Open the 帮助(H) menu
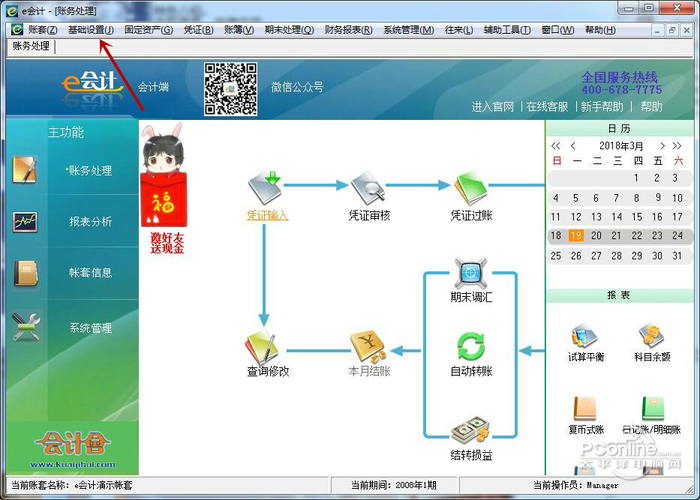Screen dimensions: 700x500 600,30
